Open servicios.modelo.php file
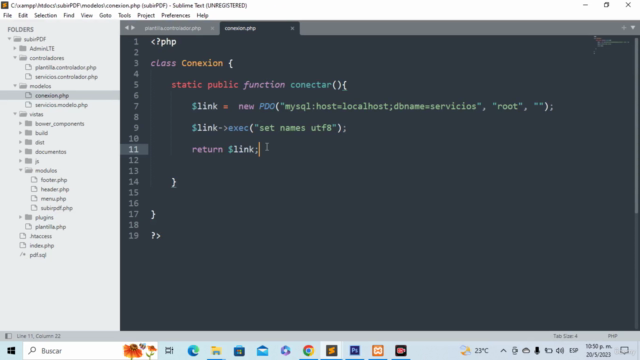 click(x=61, y=105)
